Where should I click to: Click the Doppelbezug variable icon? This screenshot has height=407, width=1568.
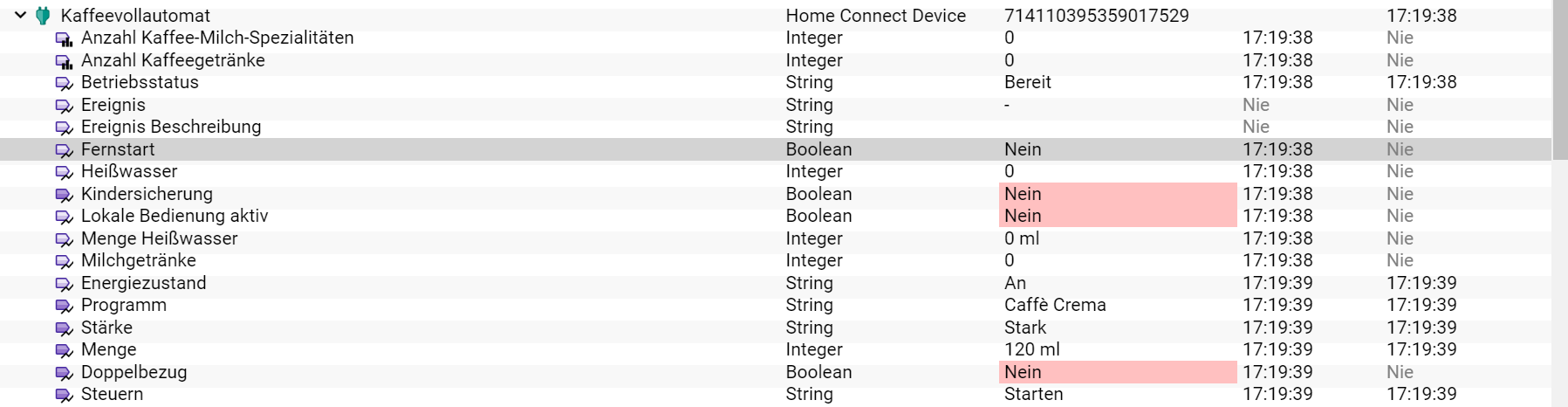[64, 373]
